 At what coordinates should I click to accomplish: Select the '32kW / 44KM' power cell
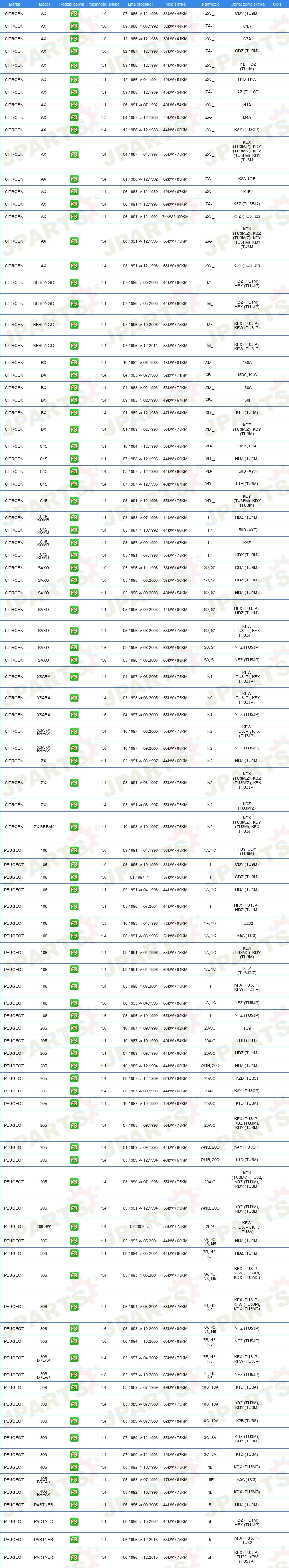click(x=175, y=26)
